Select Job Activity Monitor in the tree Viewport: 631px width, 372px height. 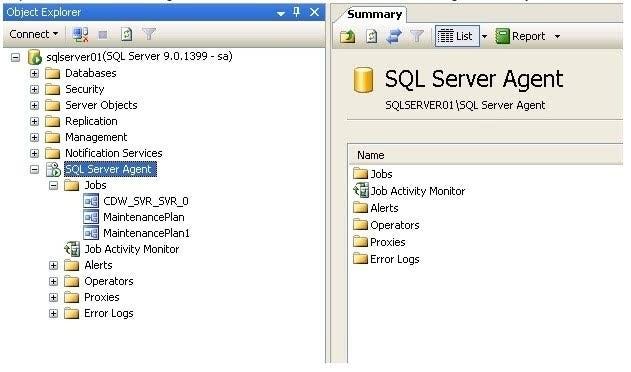click(x=132, y=249)
